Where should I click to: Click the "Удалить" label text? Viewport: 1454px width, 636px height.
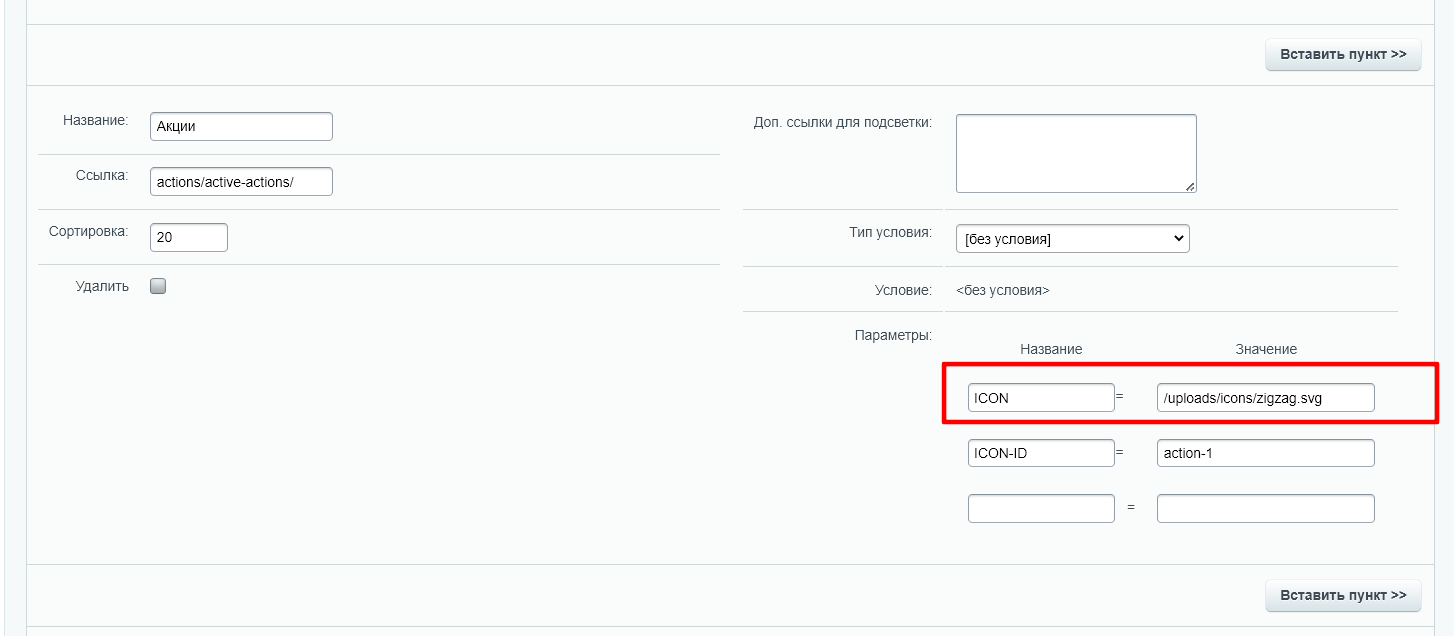pyautogui.click(x=102, y=286)
